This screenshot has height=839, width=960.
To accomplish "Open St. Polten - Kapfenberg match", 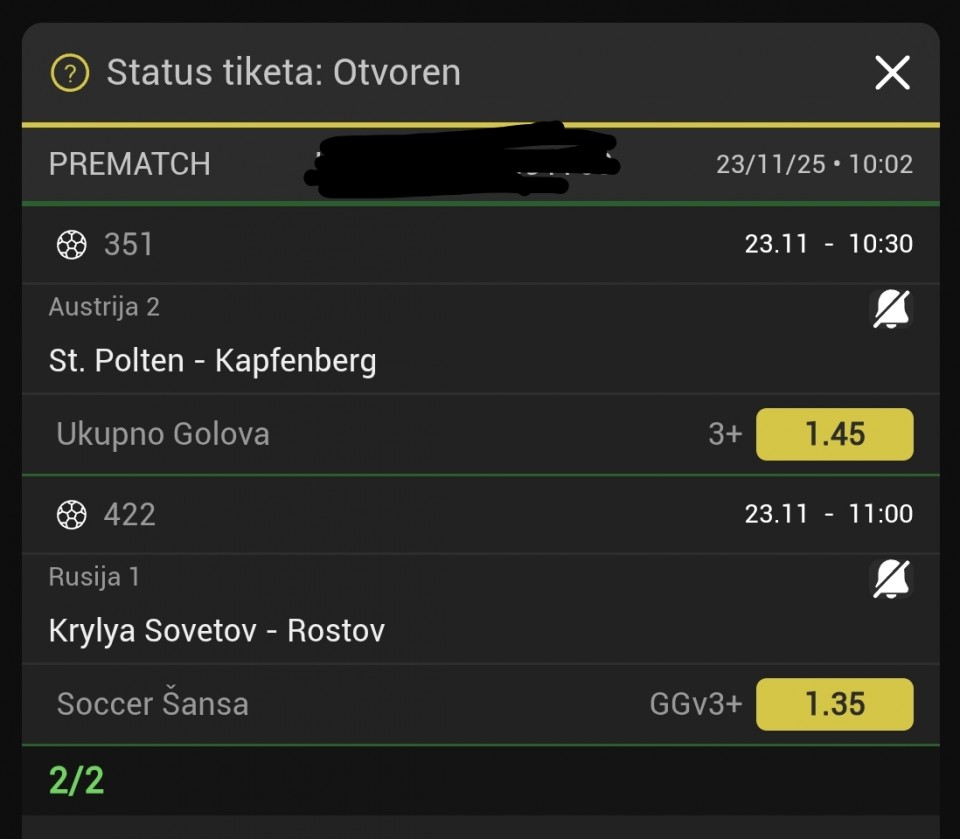I will click(212, 360).
